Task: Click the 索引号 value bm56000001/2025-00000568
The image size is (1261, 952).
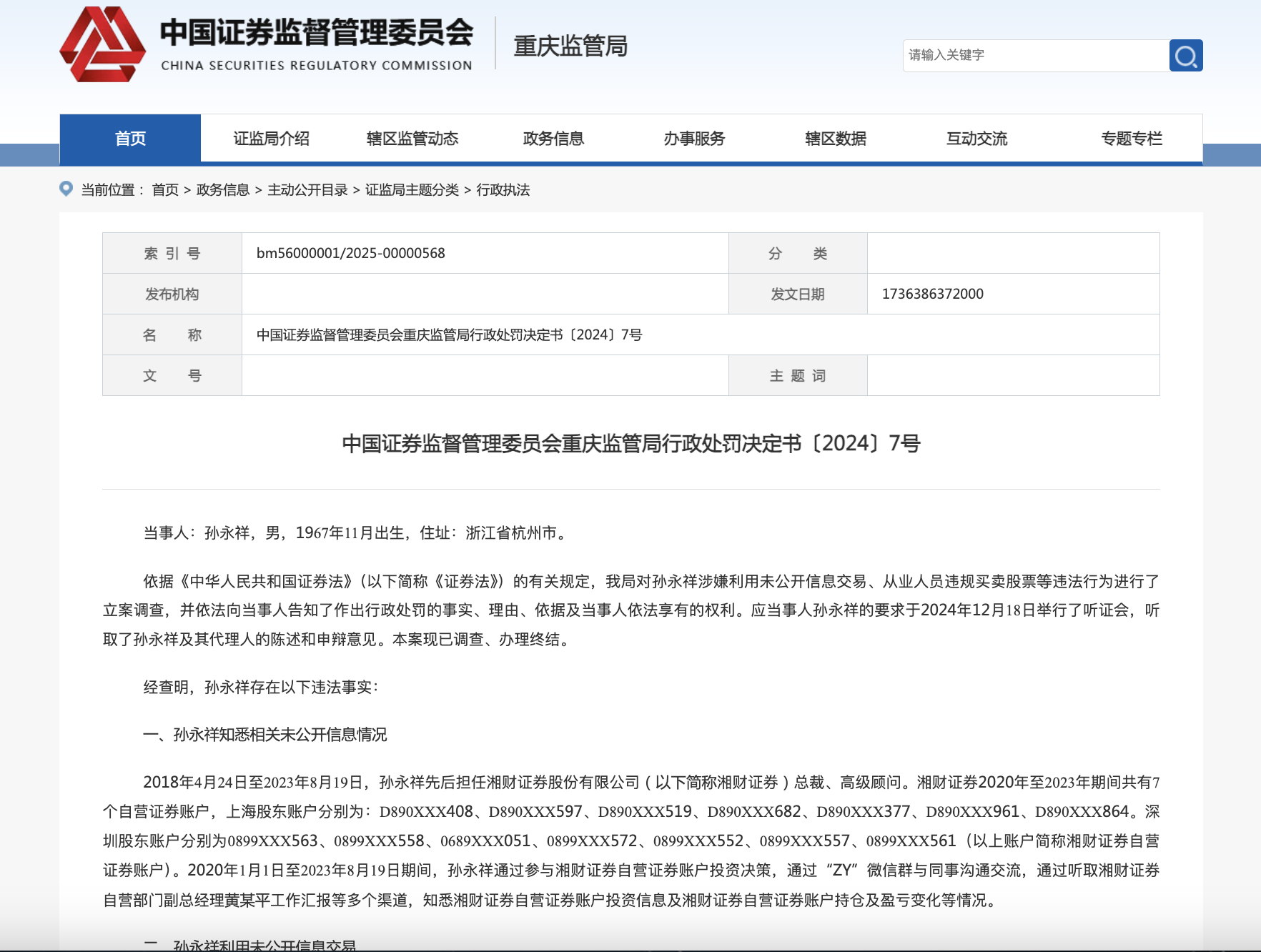Action: coord(350,253)
